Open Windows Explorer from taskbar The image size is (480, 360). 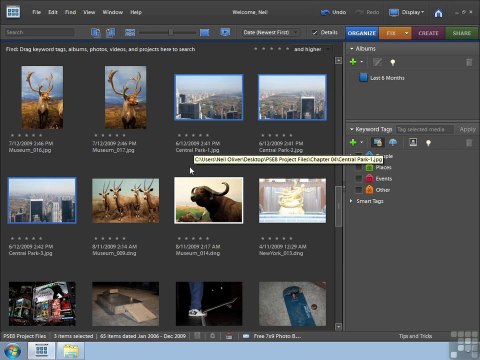click(x=71, y=351)
